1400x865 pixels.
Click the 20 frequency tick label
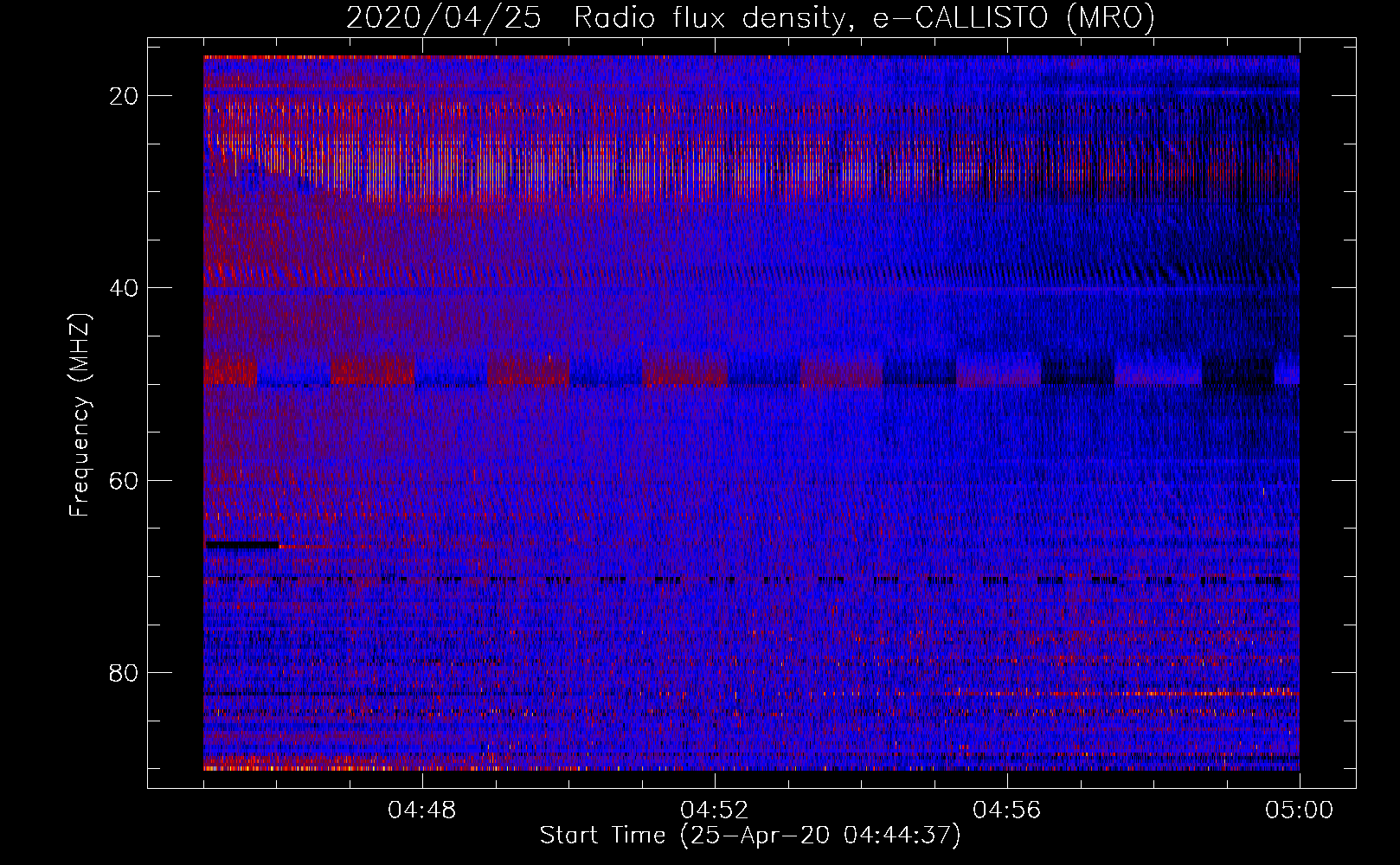pos(125,95)
